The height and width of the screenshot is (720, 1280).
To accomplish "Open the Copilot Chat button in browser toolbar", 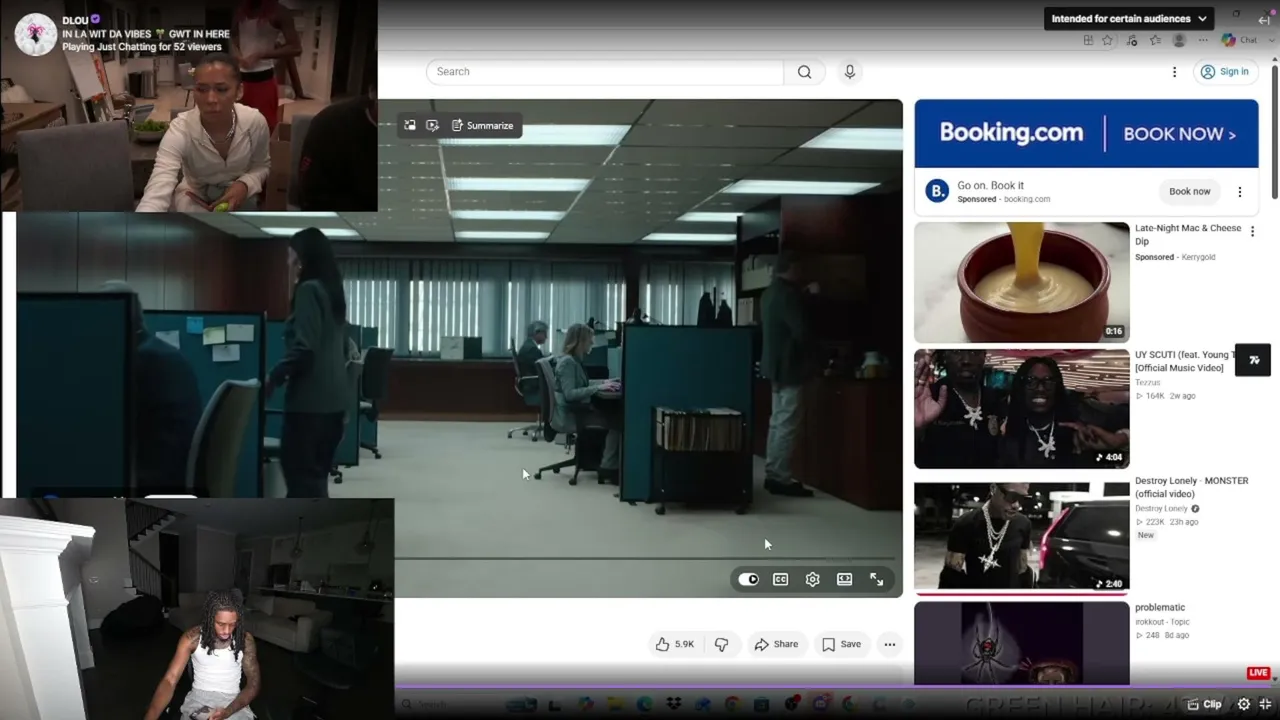I will tap(1240, 40).
